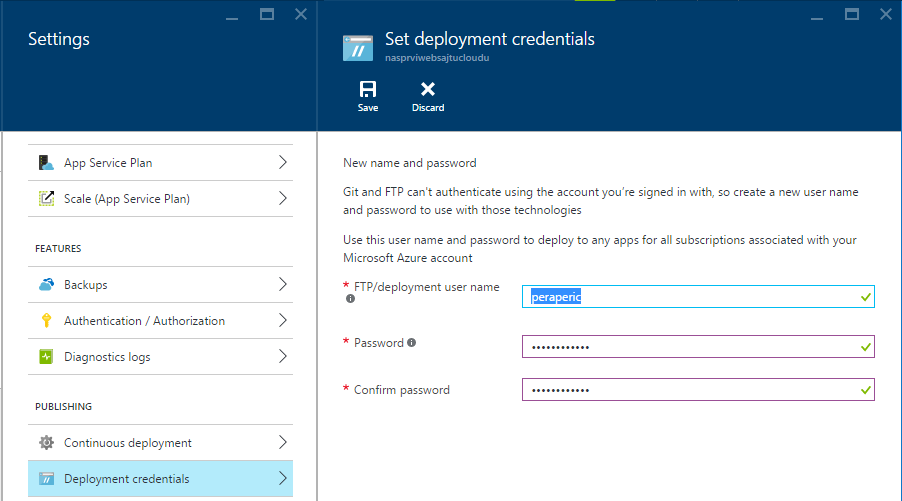Click the Confirm password input field

coord(690,389)
